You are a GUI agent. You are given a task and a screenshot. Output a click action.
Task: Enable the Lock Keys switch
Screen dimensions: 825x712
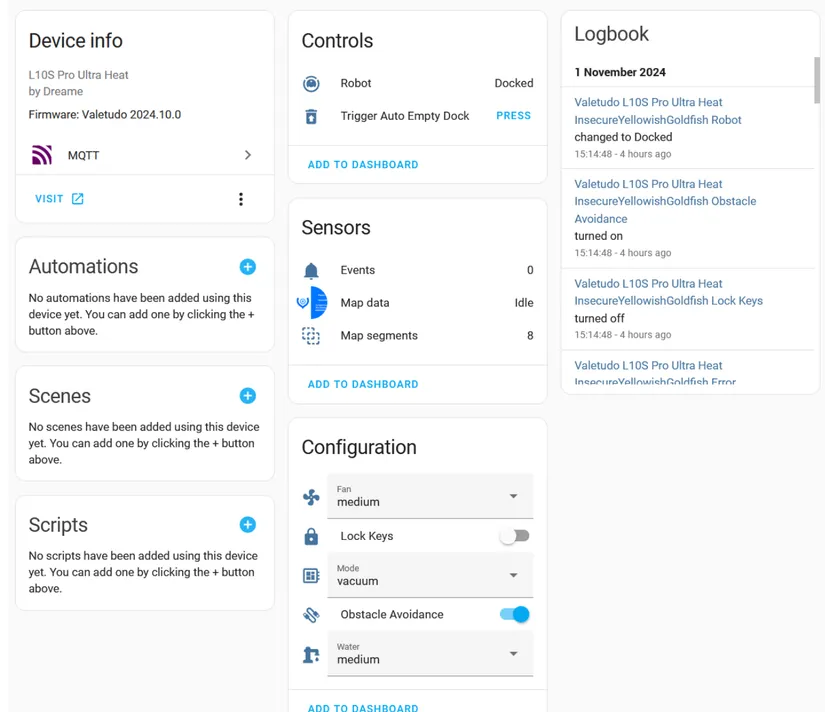(x=515, y=536)
